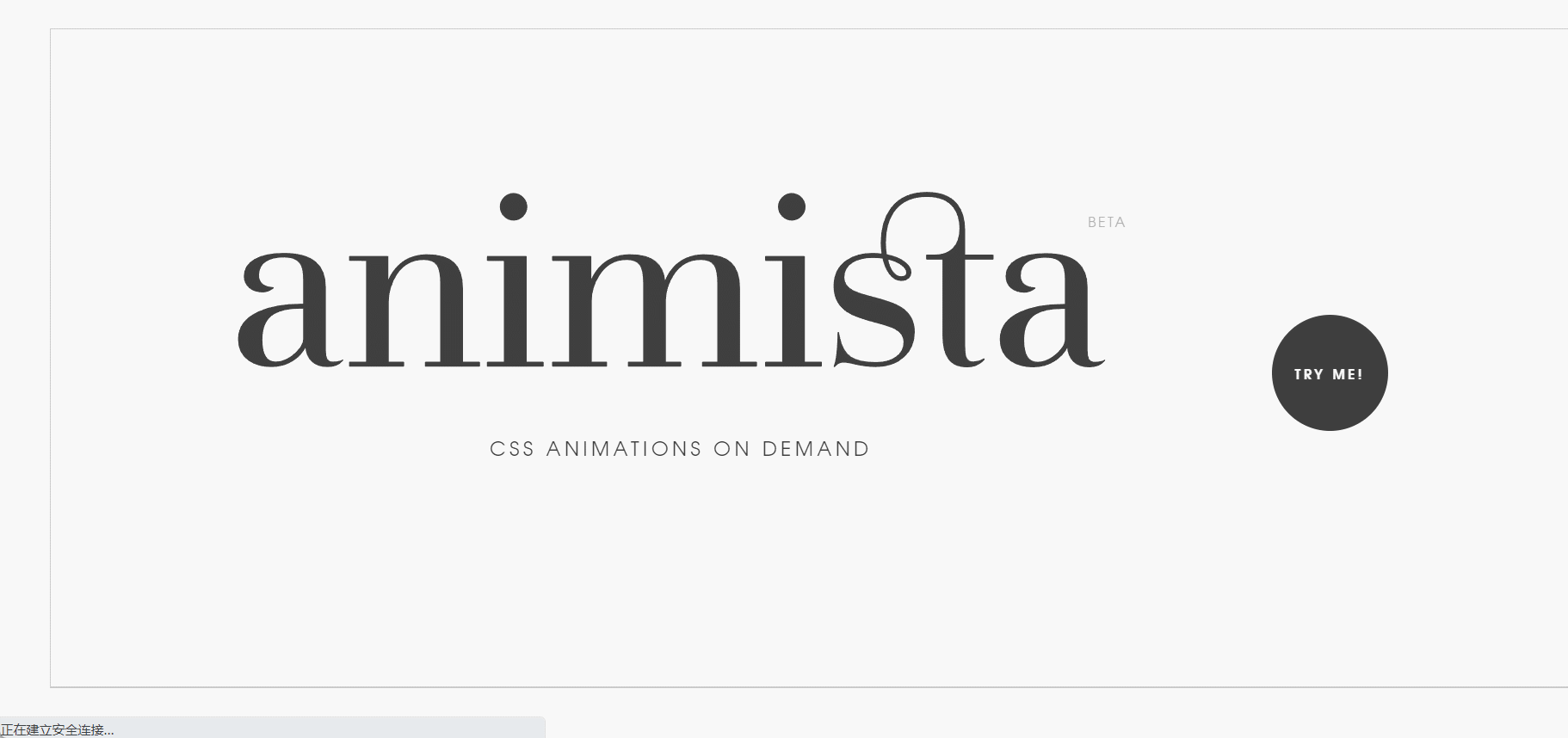The image size is (1568, 738).
Task: Click the dot above the first i in animista
Action: (514, 206)
